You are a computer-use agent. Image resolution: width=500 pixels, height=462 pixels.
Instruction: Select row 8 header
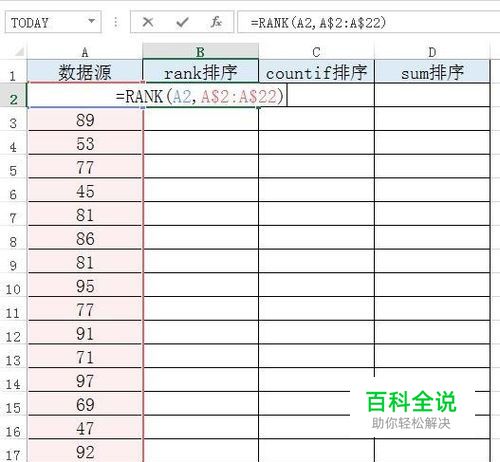13,238
